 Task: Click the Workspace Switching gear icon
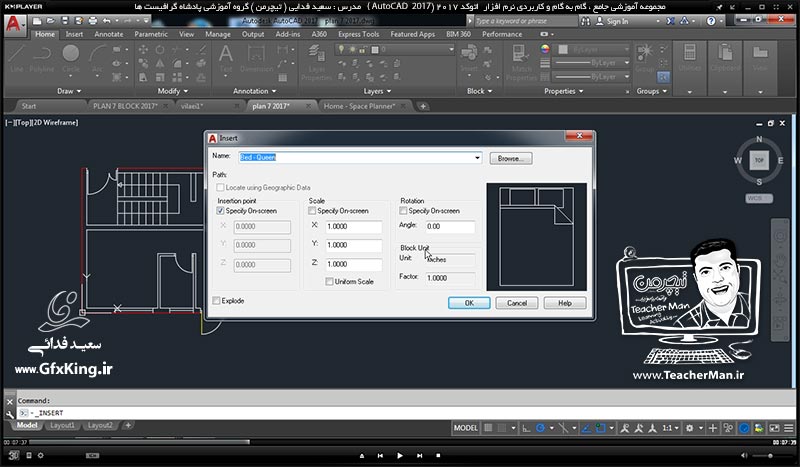coord(689,428)
